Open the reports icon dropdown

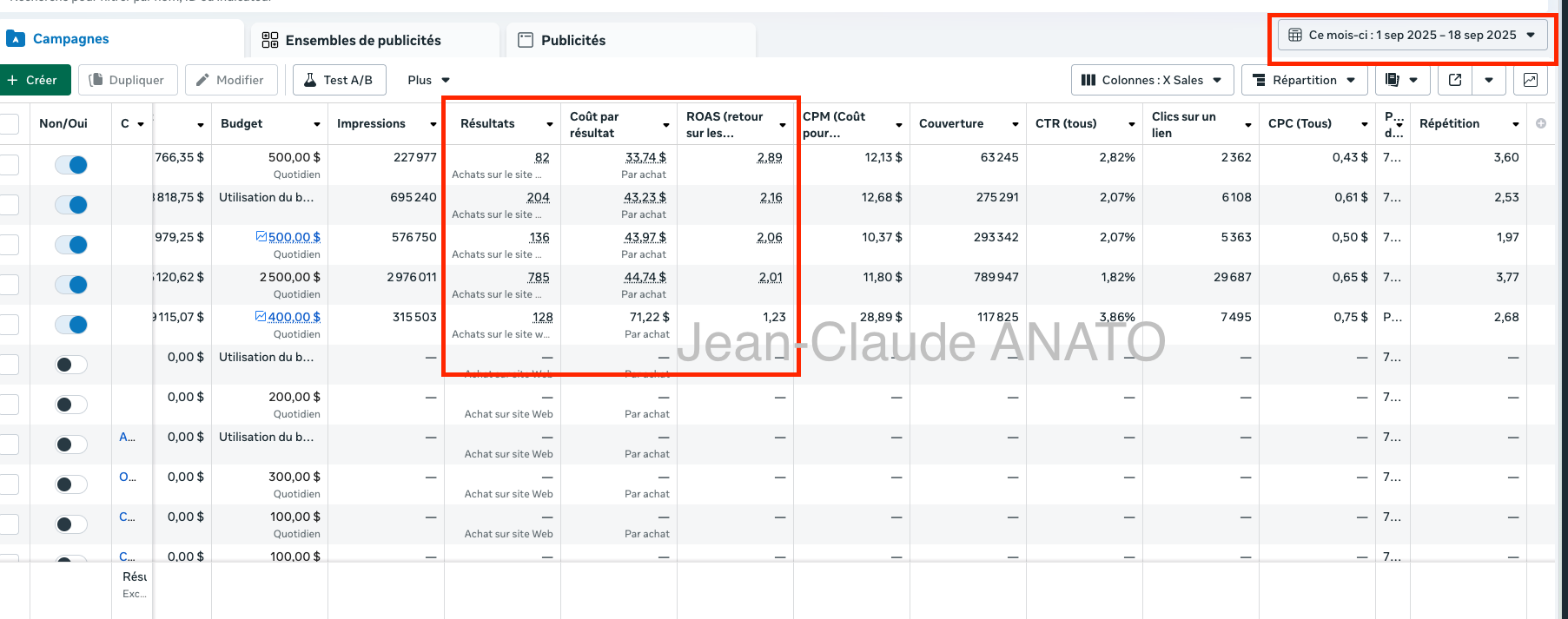point(1400,80)
